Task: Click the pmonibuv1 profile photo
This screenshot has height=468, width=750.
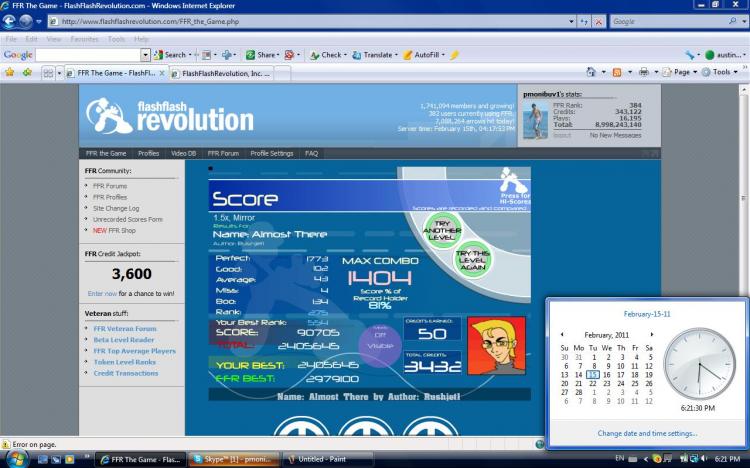Action: click(x=535, y=121)
